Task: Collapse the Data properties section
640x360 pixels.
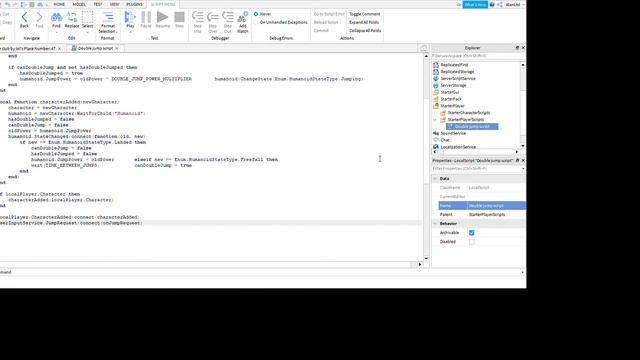Action: (435, 179)
